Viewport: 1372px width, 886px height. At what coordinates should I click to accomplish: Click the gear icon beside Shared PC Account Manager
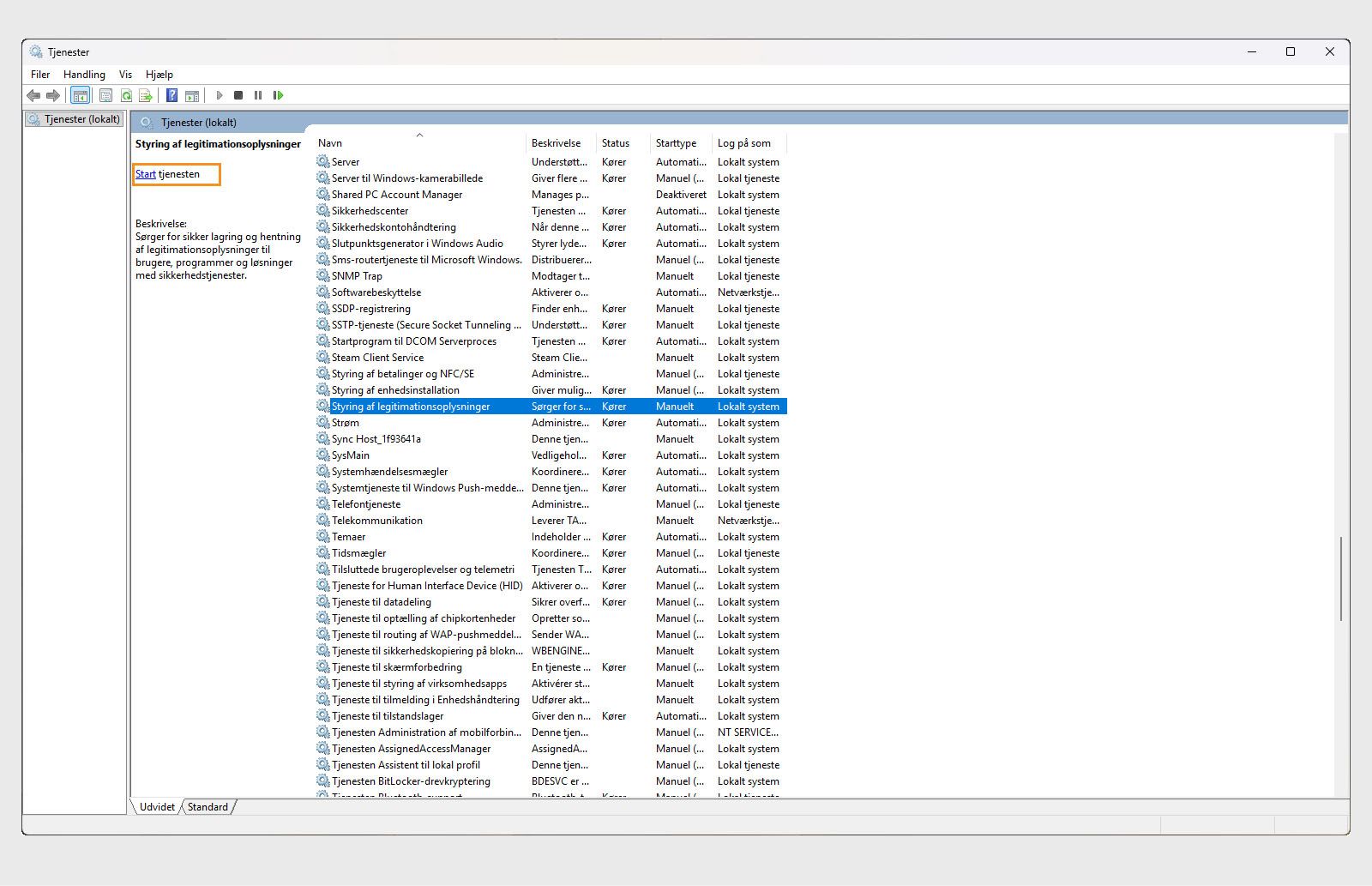[x=323, y=194]
